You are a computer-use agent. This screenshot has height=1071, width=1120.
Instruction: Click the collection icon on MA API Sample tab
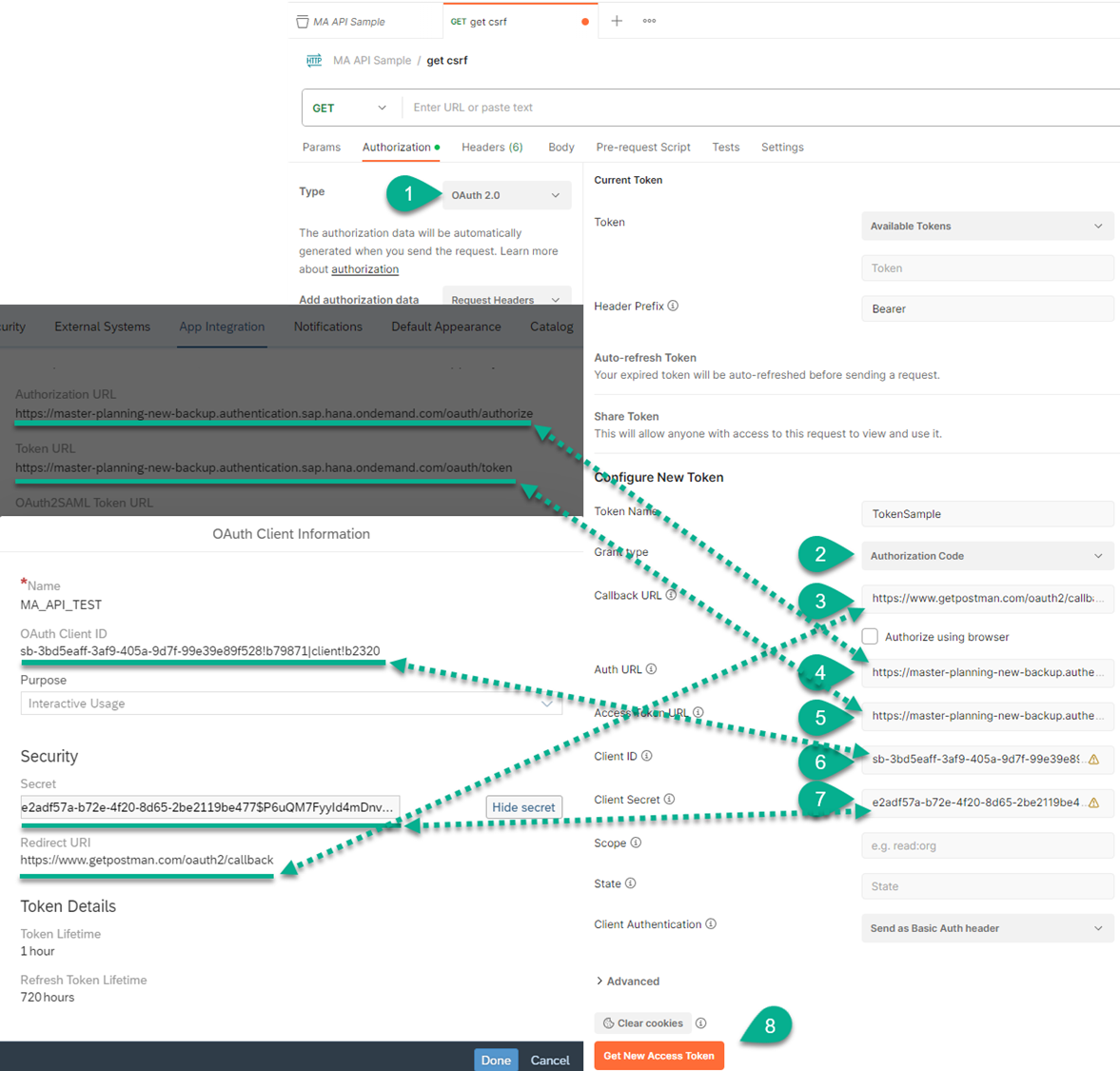click(303, 22)
